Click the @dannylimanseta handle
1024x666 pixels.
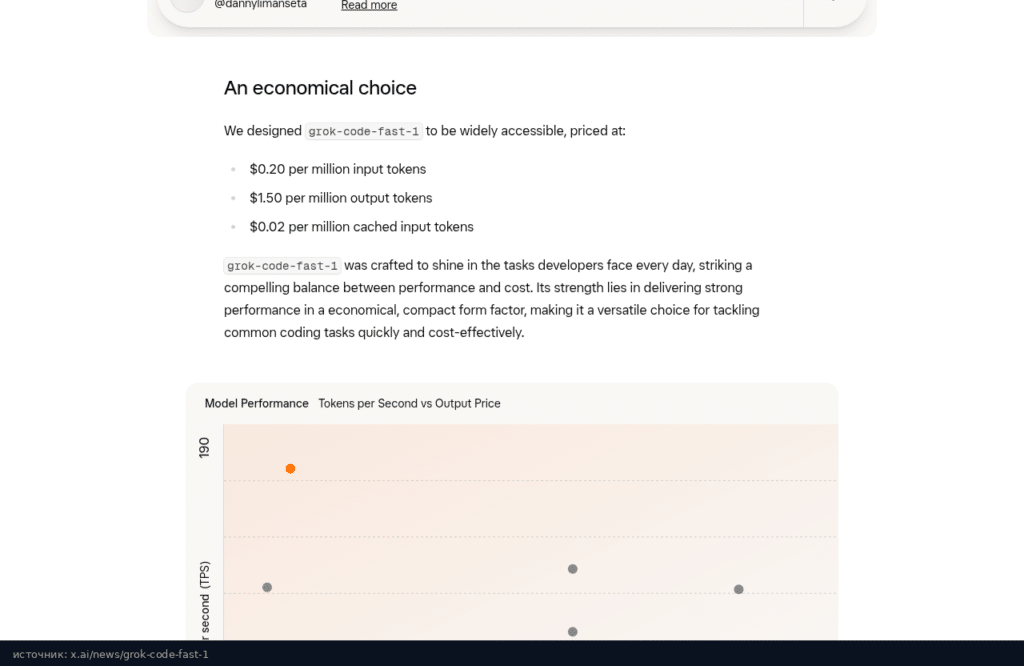tap(261, 4)
